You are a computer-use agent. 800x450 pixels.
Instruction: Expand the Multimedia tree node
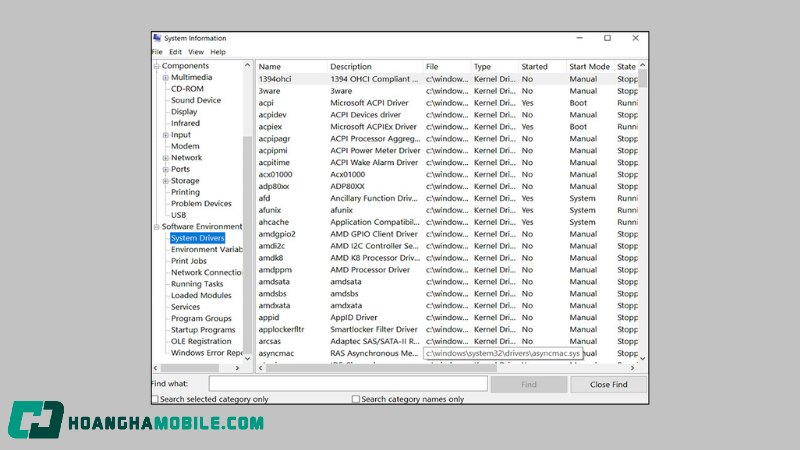coord(166,78)
